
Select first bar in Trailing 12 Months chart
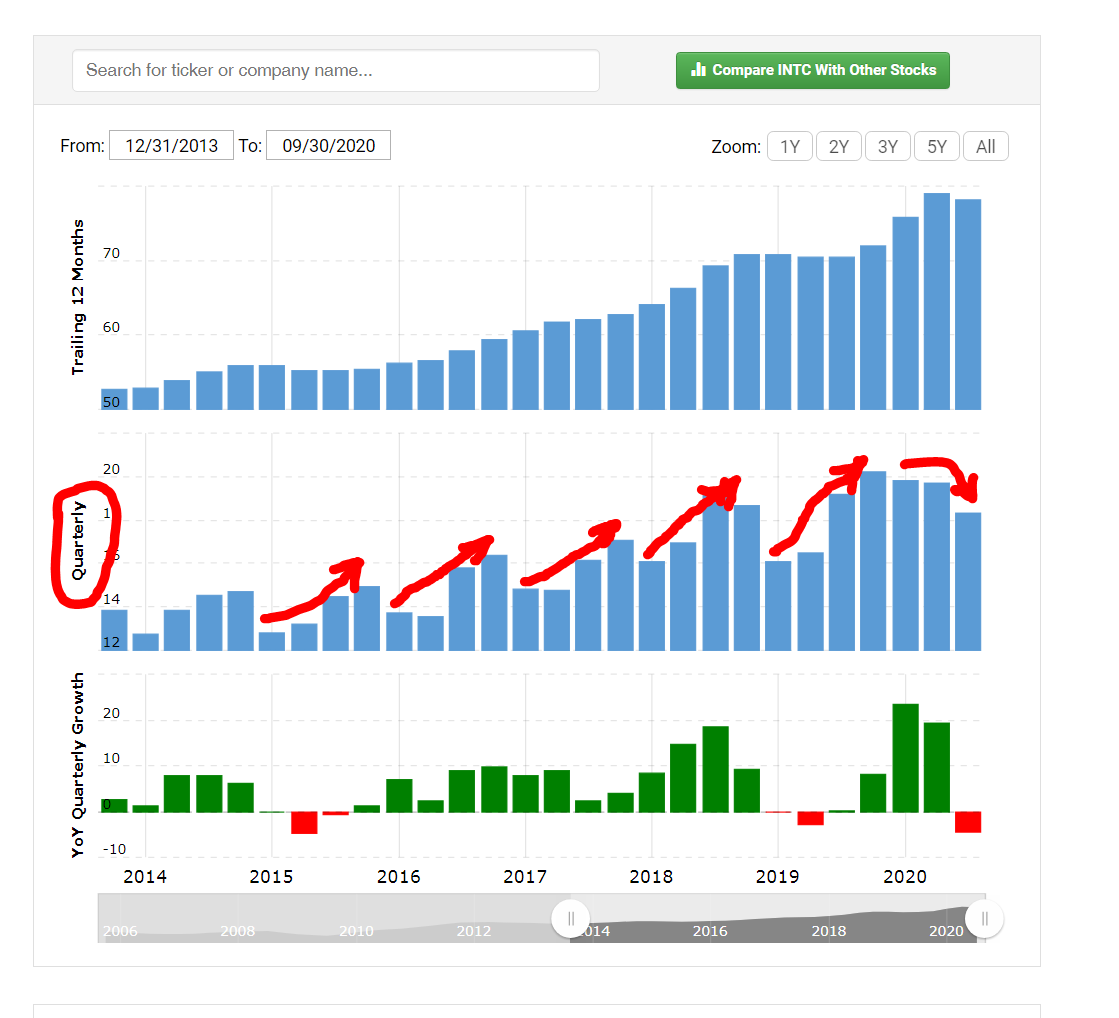tap(114, 399)
